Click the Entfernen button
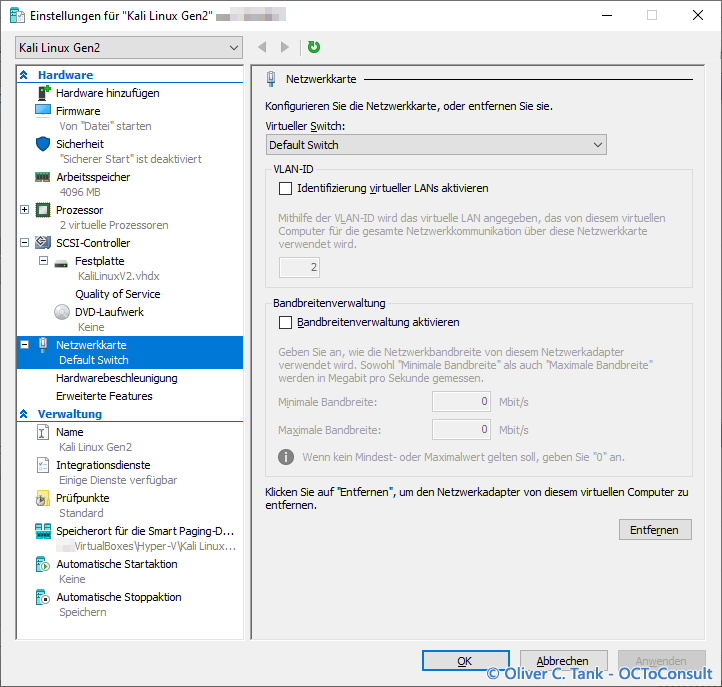Viewport: 722px width, 687px height. coord(655,530)
